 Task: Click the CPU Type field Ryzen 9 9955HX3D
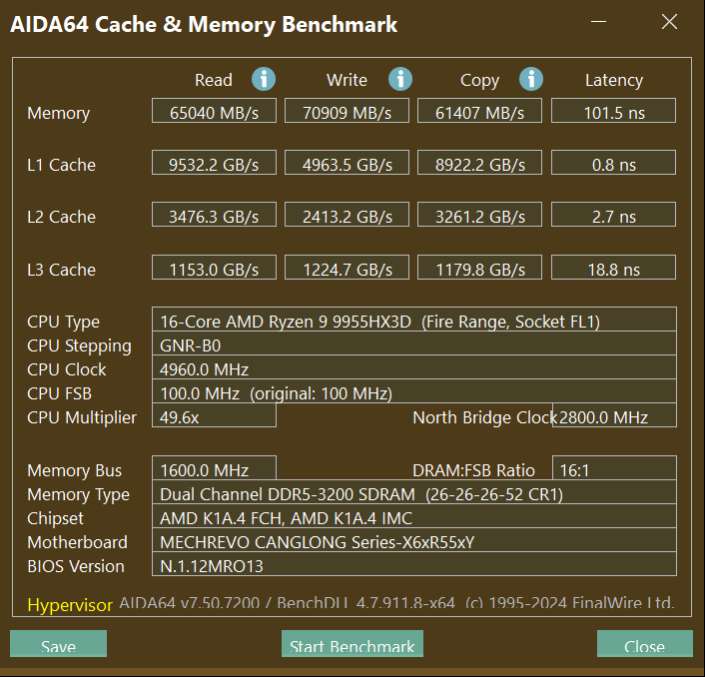pyautogui.click(x=414, y=320)
